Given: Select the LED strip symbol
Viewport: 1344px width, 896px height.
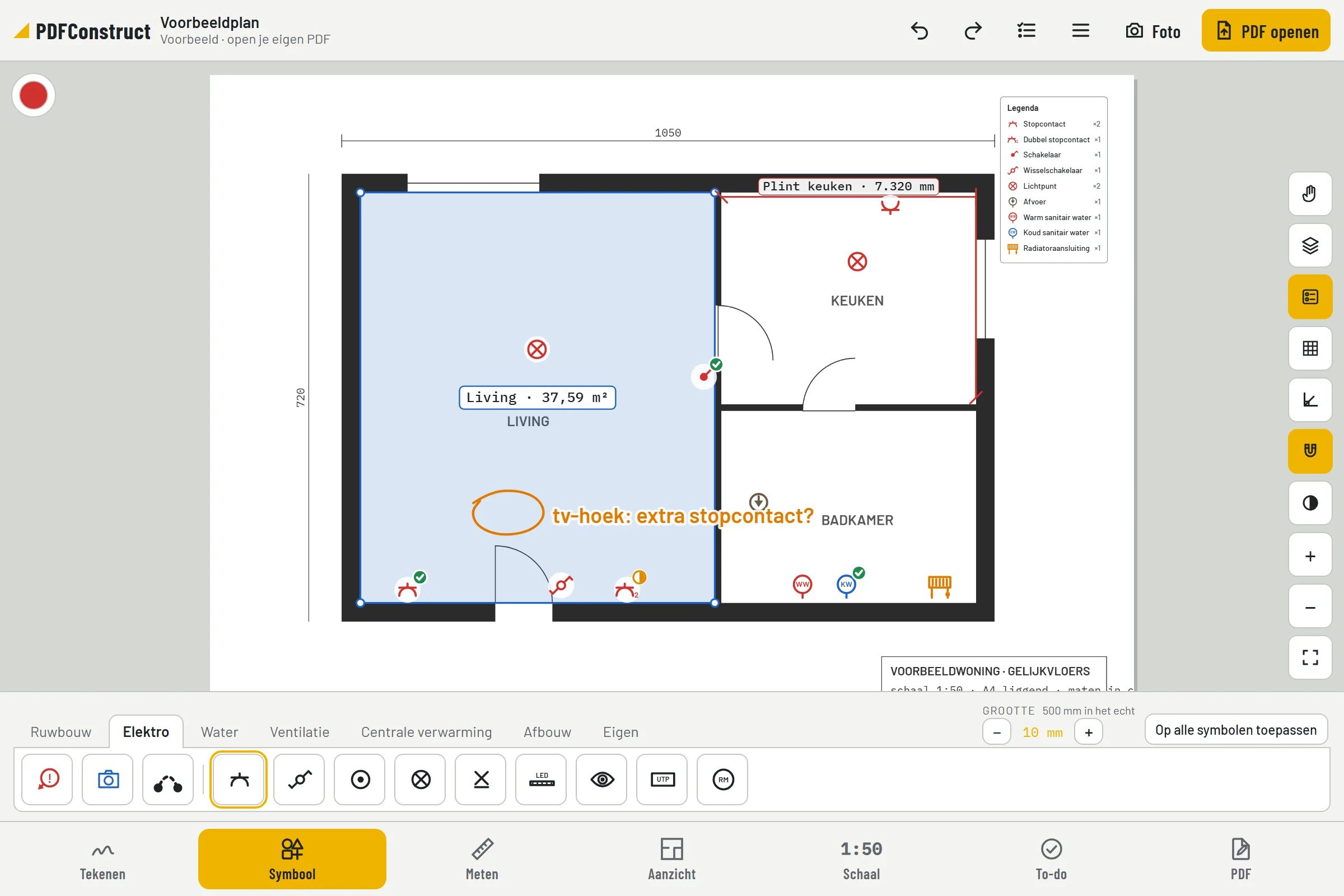Looking at the screenshot, I should [x=541, y=780].
